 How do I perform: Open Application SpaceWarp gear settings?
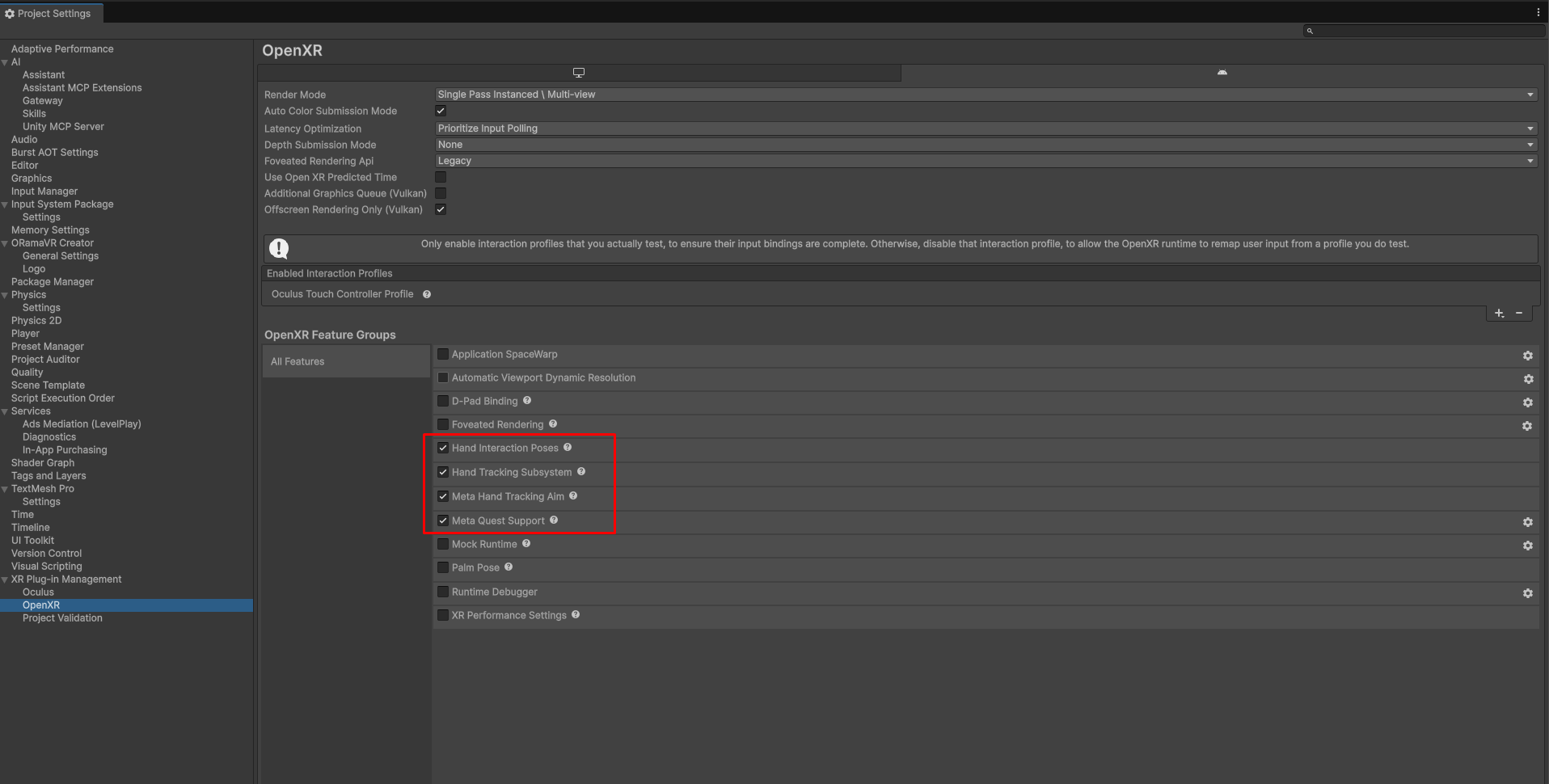point(1528,356)
